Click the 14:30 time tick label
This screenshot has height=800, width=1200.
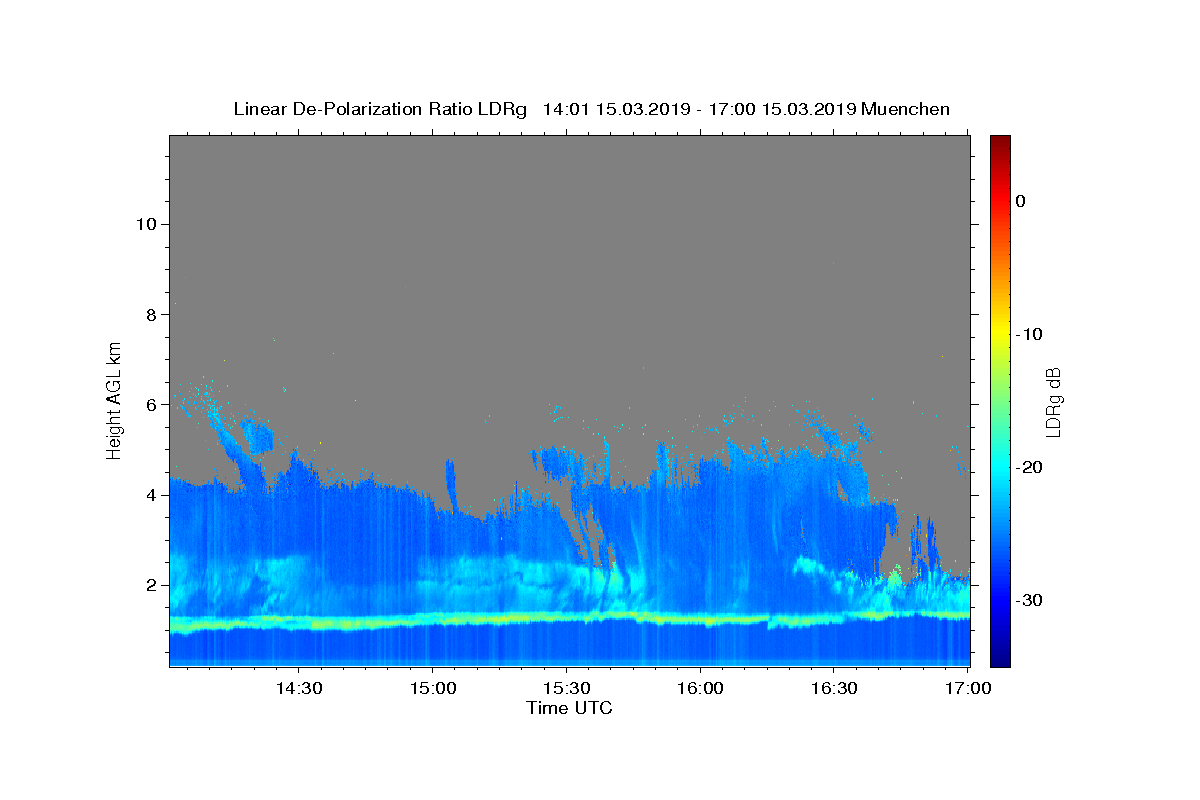tap(298, 689)
